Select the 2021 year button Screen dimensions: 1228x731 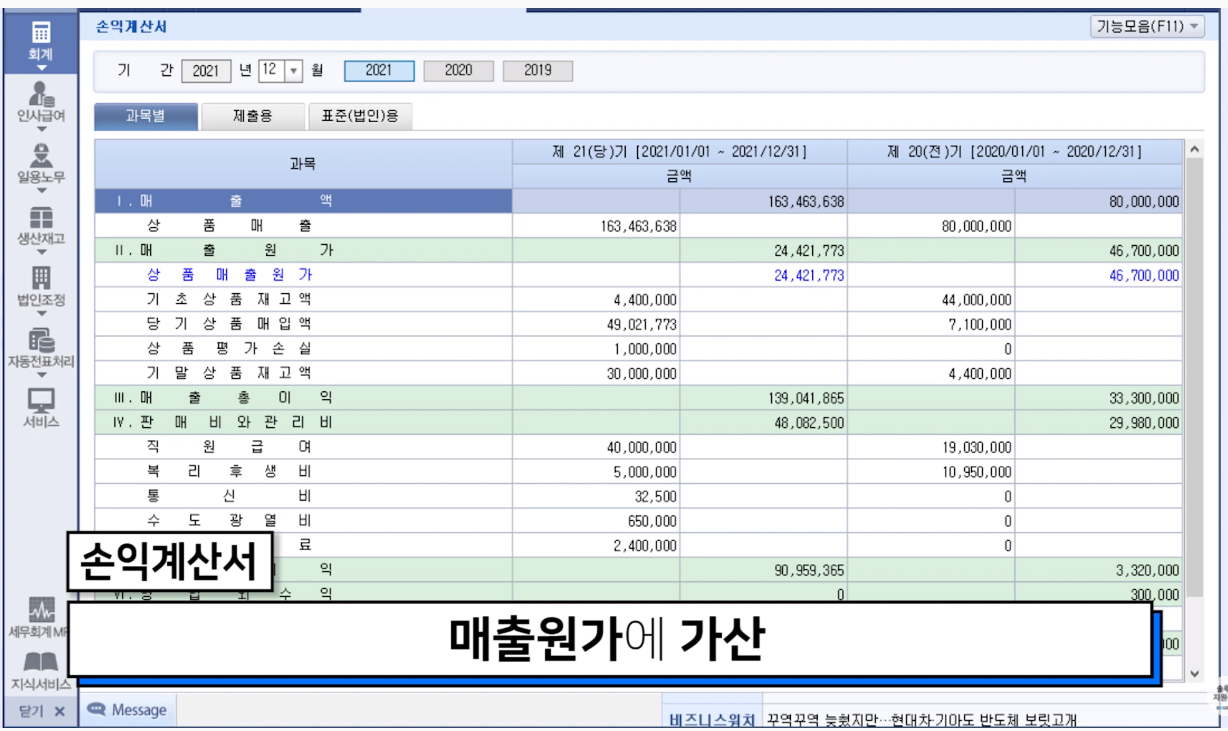[379, 71]
